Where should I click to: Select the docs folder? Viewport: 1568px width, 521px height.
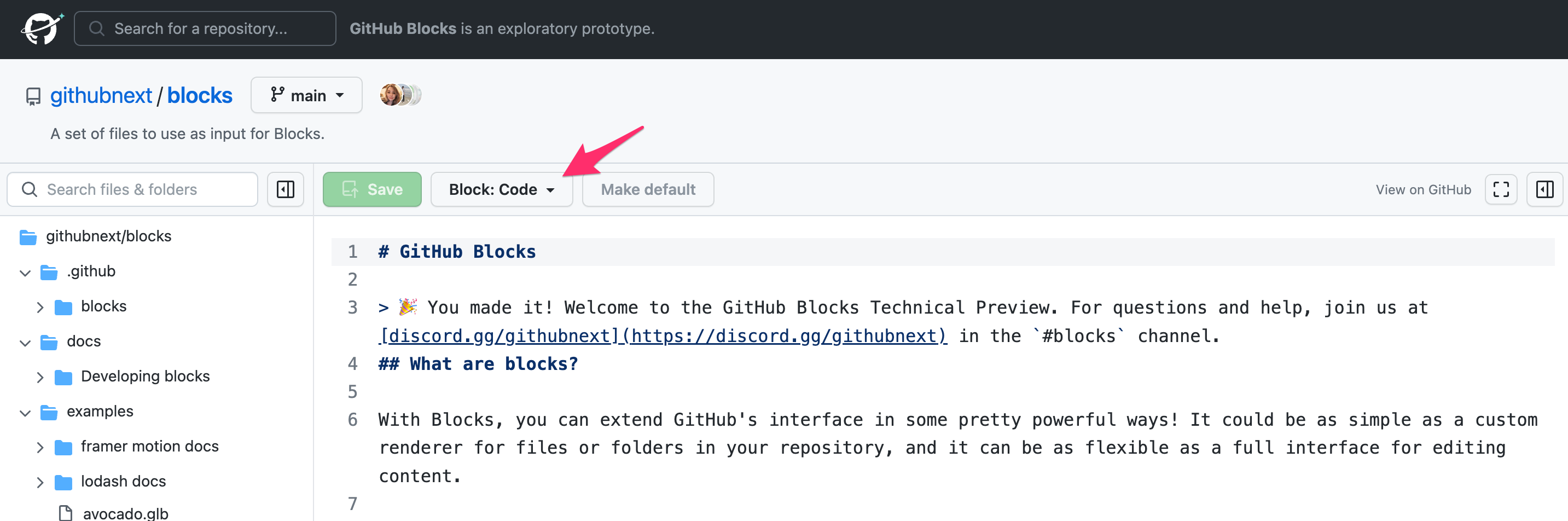point(84,341)
